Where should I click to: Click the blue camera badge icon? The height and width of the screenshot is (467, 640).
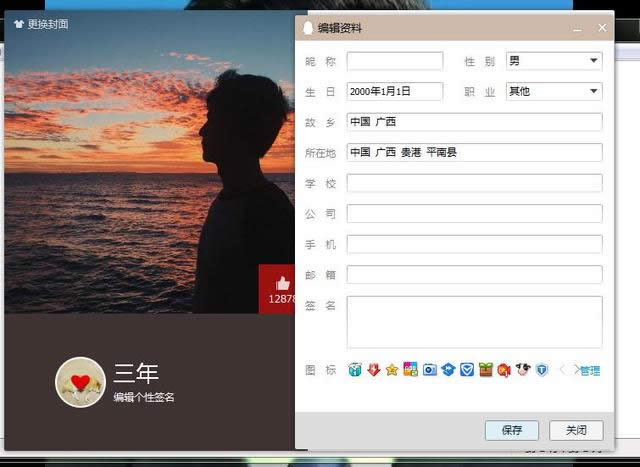pyautogui.click(x=429, y=370)
